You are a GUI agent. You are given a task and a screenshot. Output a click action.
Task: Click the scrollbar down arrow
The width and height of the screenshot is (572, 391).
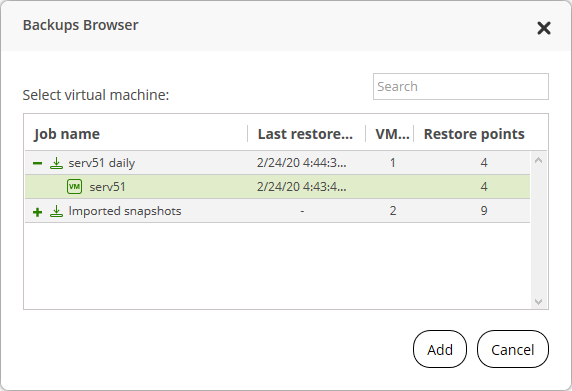538,301
